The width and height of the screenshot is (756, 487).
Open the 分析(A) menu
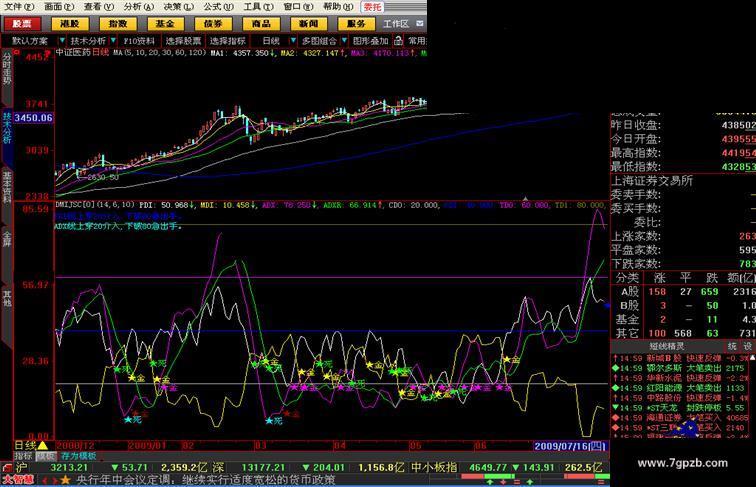[139, 6]
